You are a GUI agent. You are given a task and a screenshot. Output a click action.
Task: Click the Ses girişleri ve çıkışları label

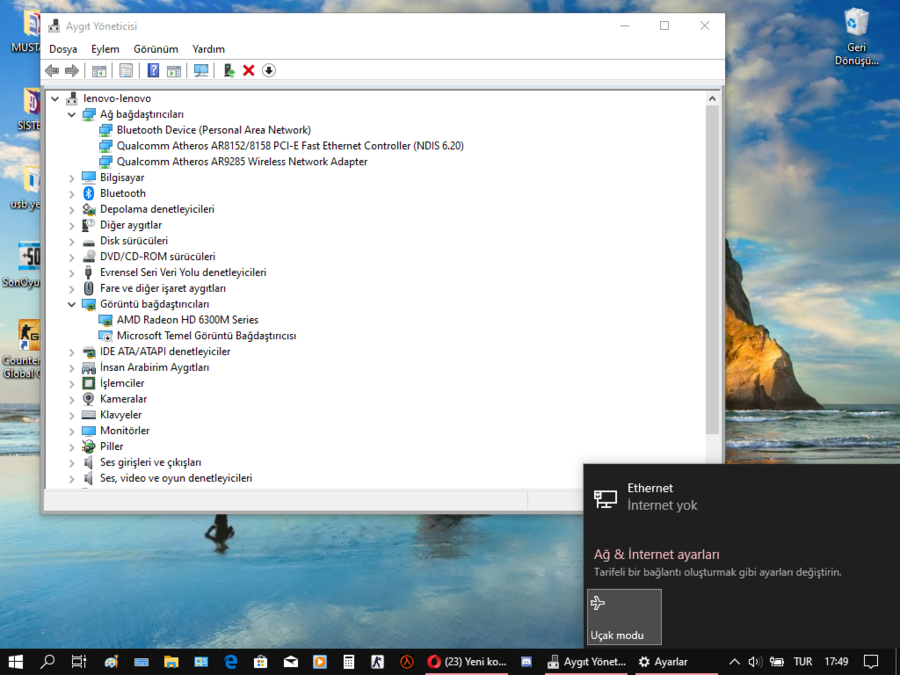pyautogui.click(x=150, y=462)
